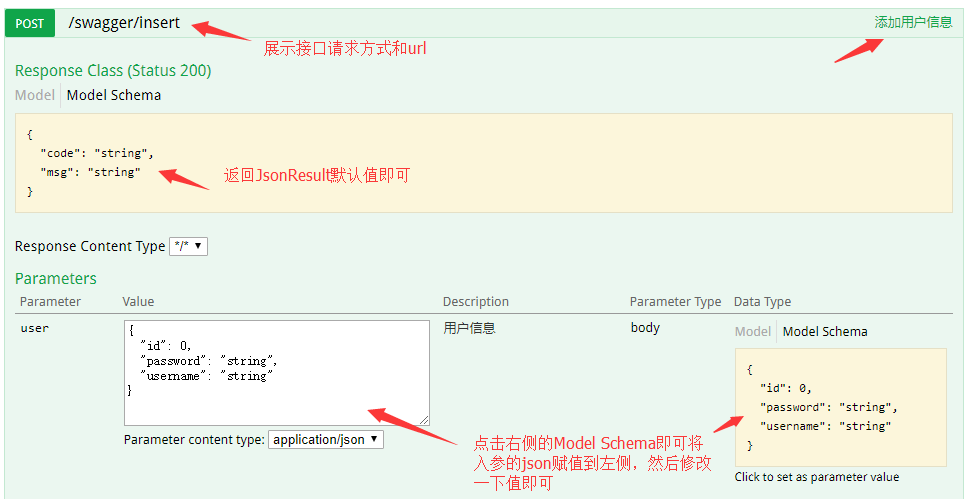Click the "msg": "string" line in response schema
The image size is (970, 499).
tap(90, 173)
